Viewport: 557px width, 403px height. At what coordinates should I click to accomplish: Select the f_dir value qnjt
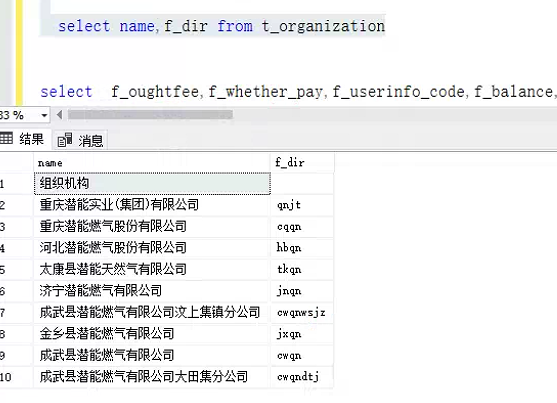[x=302, y=205]
